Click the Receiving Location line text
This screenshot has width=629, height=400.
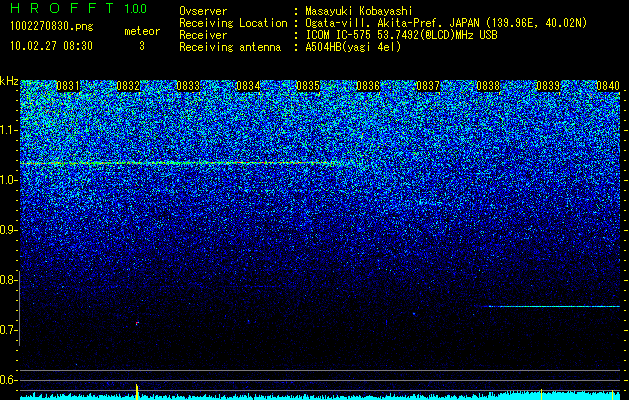383,23
